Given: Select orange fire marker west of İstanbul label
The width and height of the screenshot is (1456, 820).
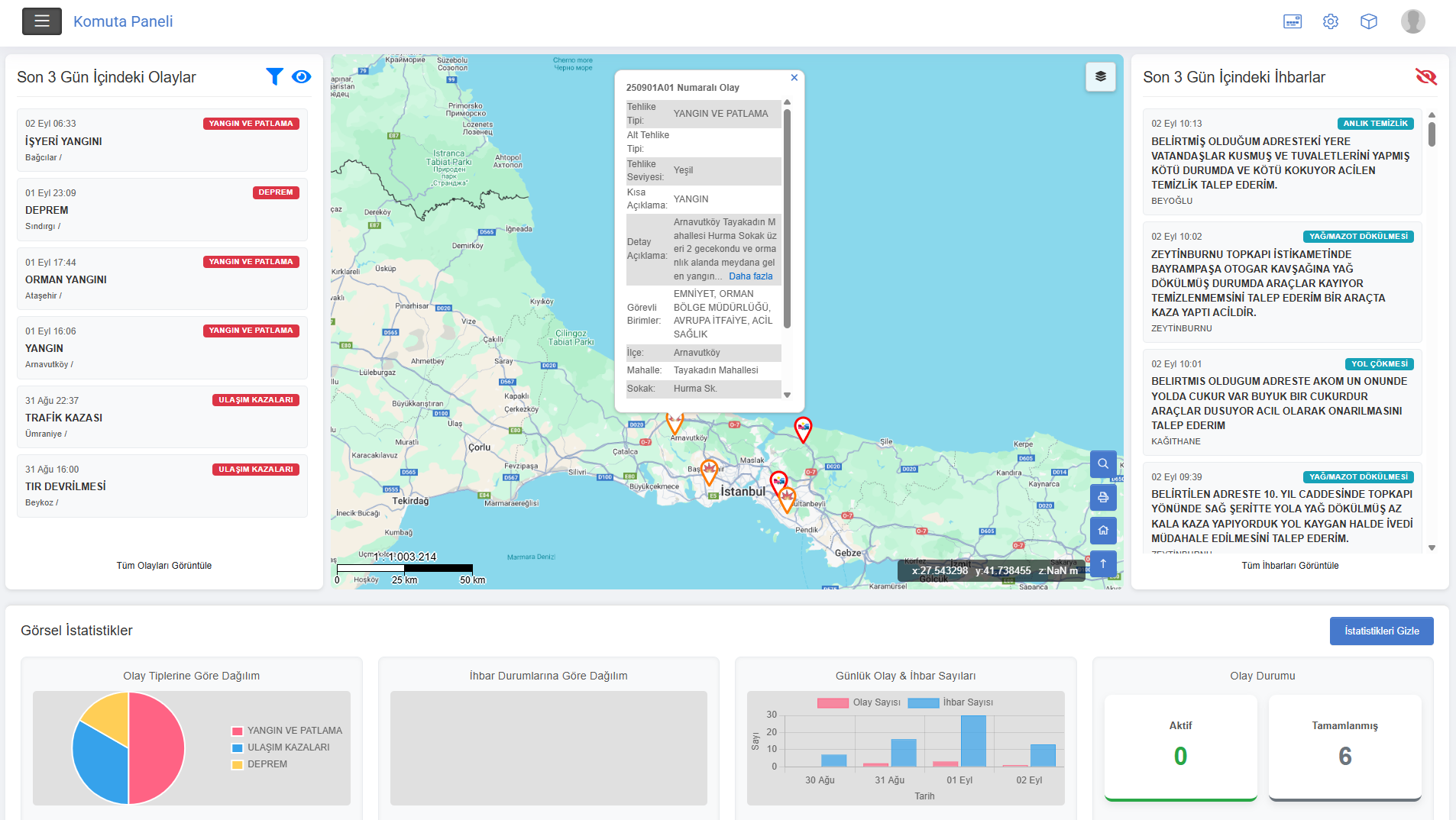Looking at the screenshot, I should 709,471.
